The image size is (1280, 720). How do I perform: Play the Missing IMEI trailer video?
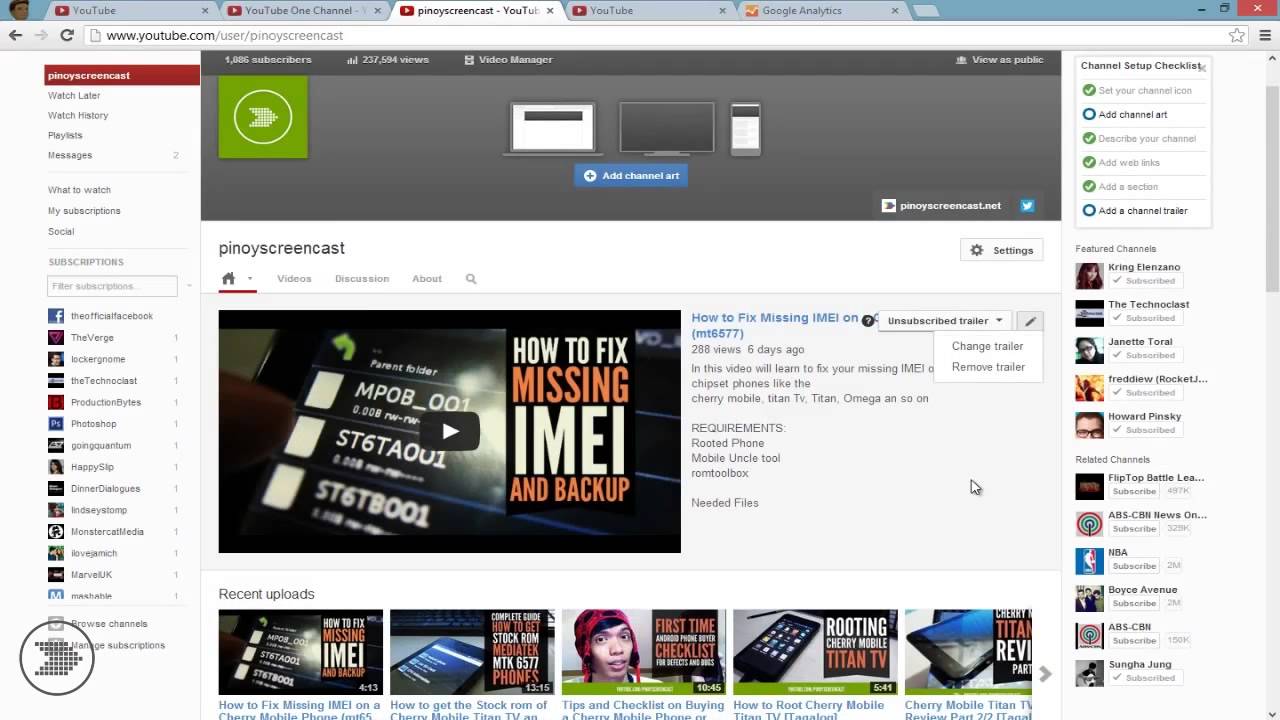click(450, 431)
